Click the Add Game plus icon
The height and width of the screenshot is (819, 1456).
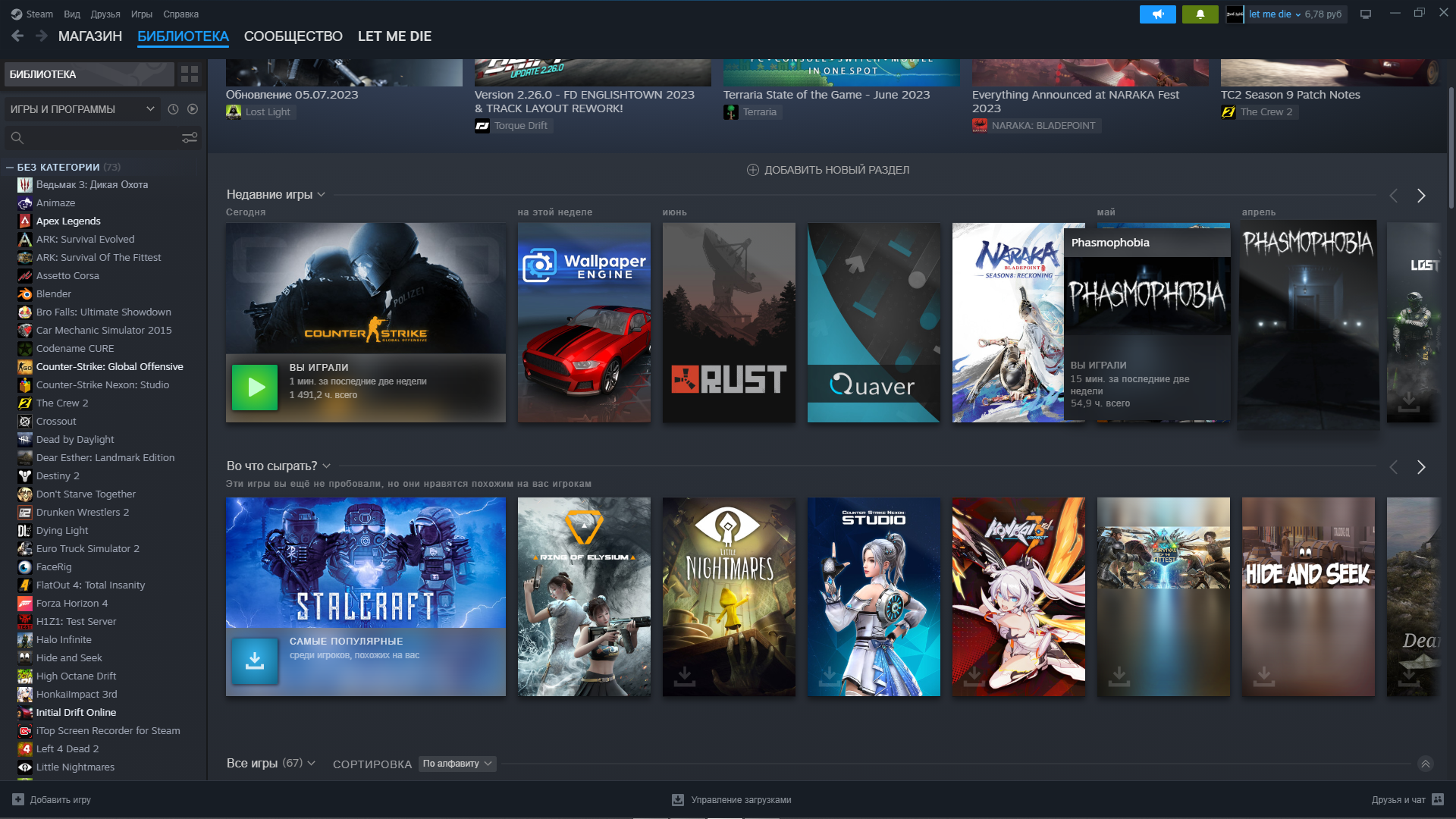18,799
